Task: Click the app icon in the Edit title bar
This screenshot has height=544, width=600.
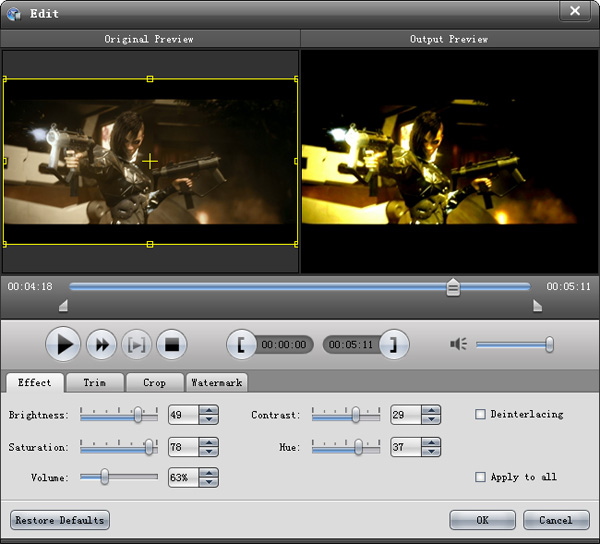Action: 14,14
